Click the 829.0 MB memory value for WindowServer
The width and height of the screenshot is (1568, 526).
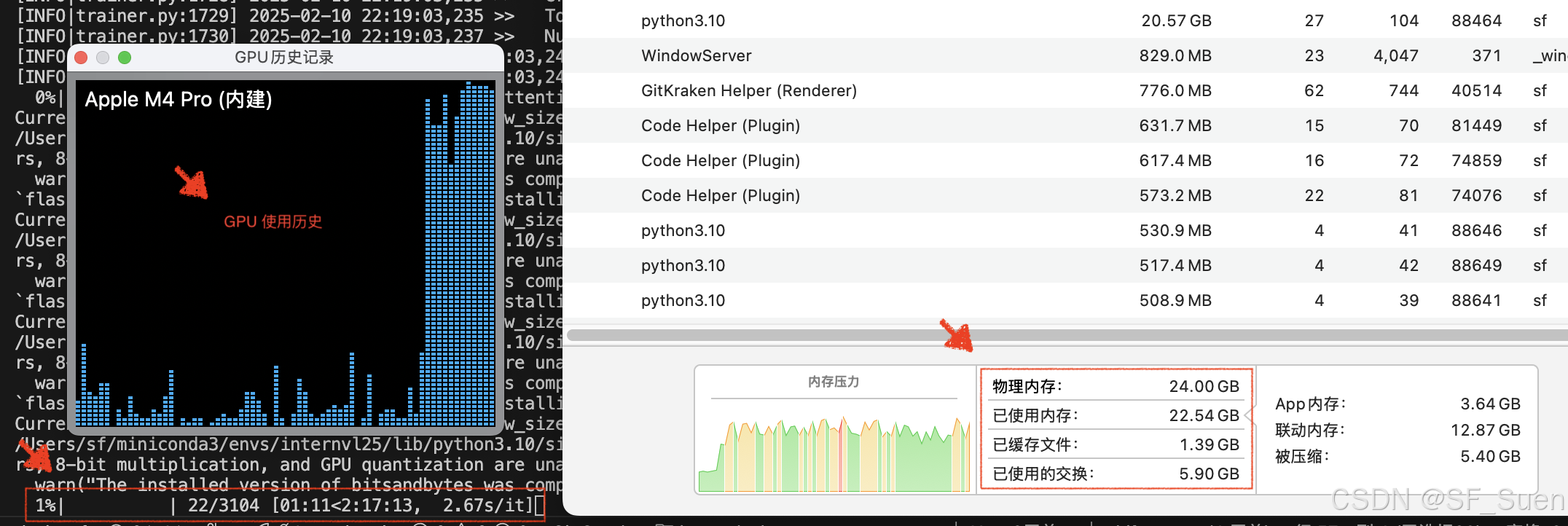point(1175,55)
